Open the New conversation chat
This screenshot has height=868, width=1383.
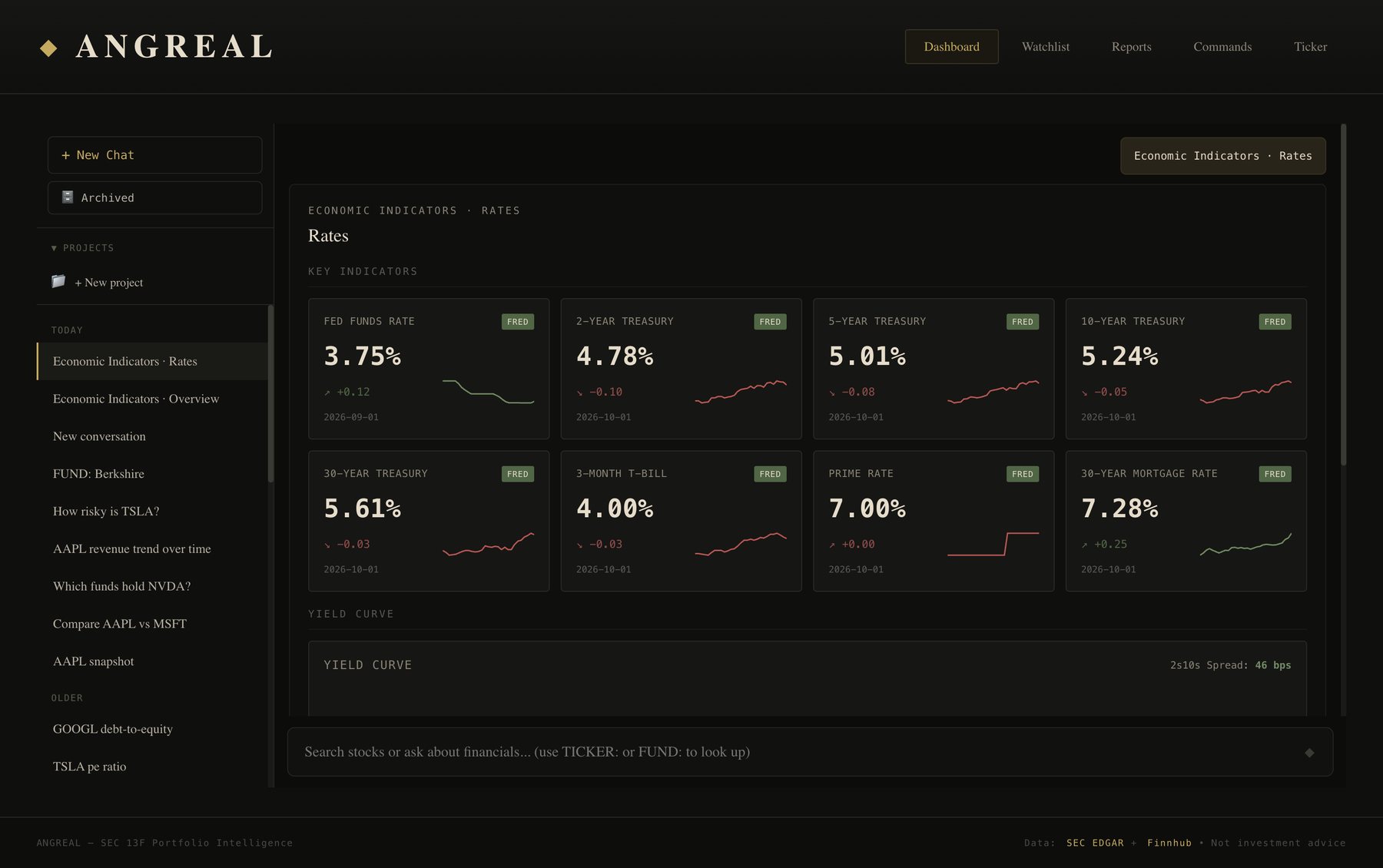click(x=152, y=436)
